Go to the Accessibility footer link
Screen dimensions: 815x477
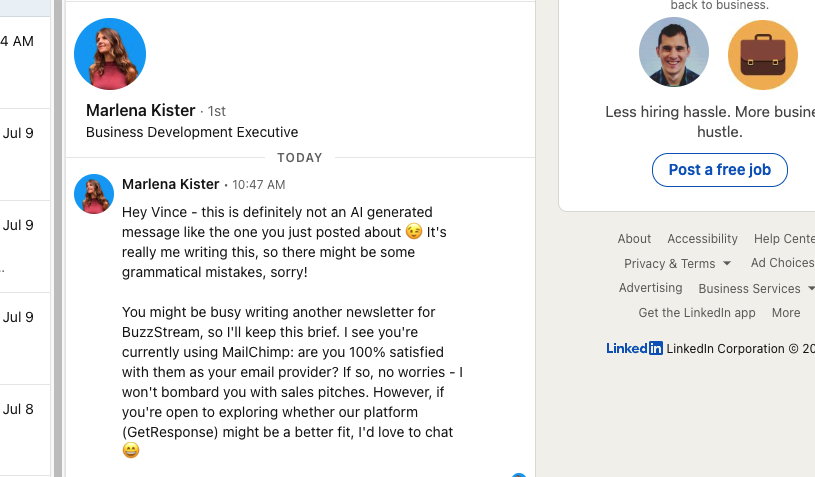coord(703,239)
